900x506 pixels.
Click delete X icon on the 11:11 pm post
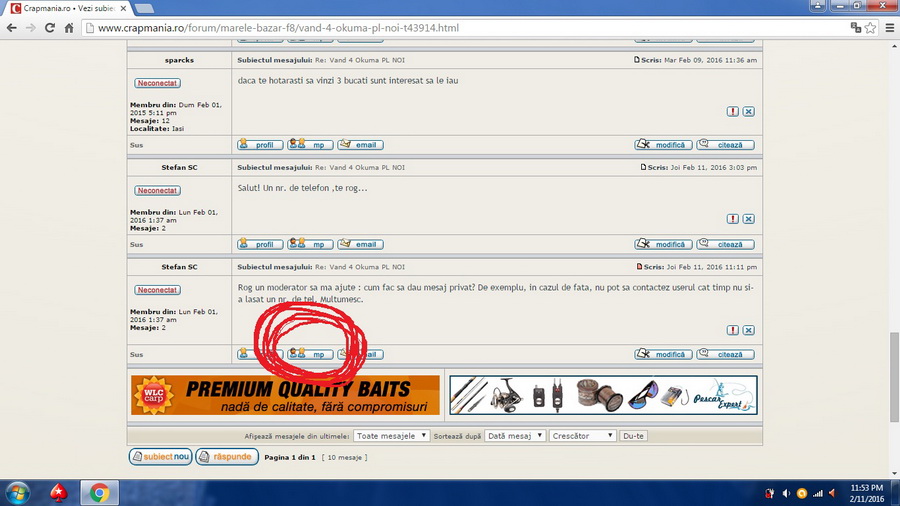pyautogui.click(x=748, y=330)
